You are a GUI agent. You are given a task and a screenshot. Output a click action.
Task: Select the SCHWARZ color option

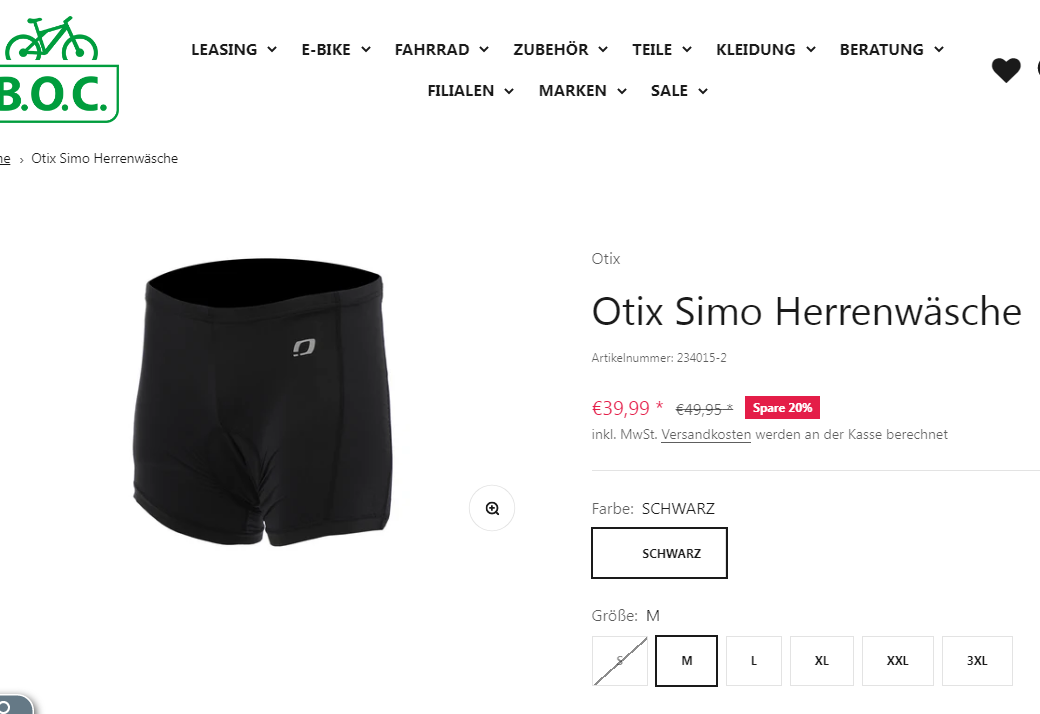659,553
